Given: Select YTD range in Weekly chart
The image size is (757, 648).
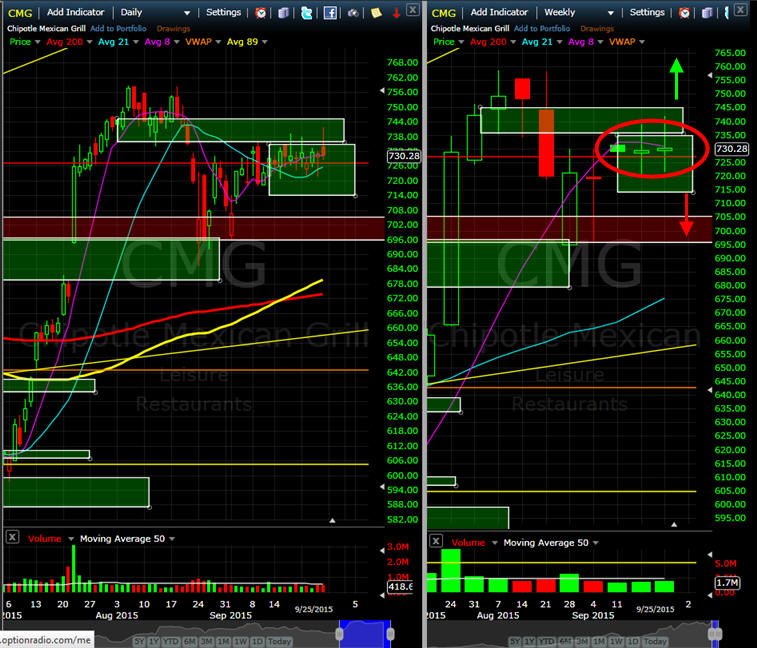Looking at the screenshot, I should tap(547, 641).
